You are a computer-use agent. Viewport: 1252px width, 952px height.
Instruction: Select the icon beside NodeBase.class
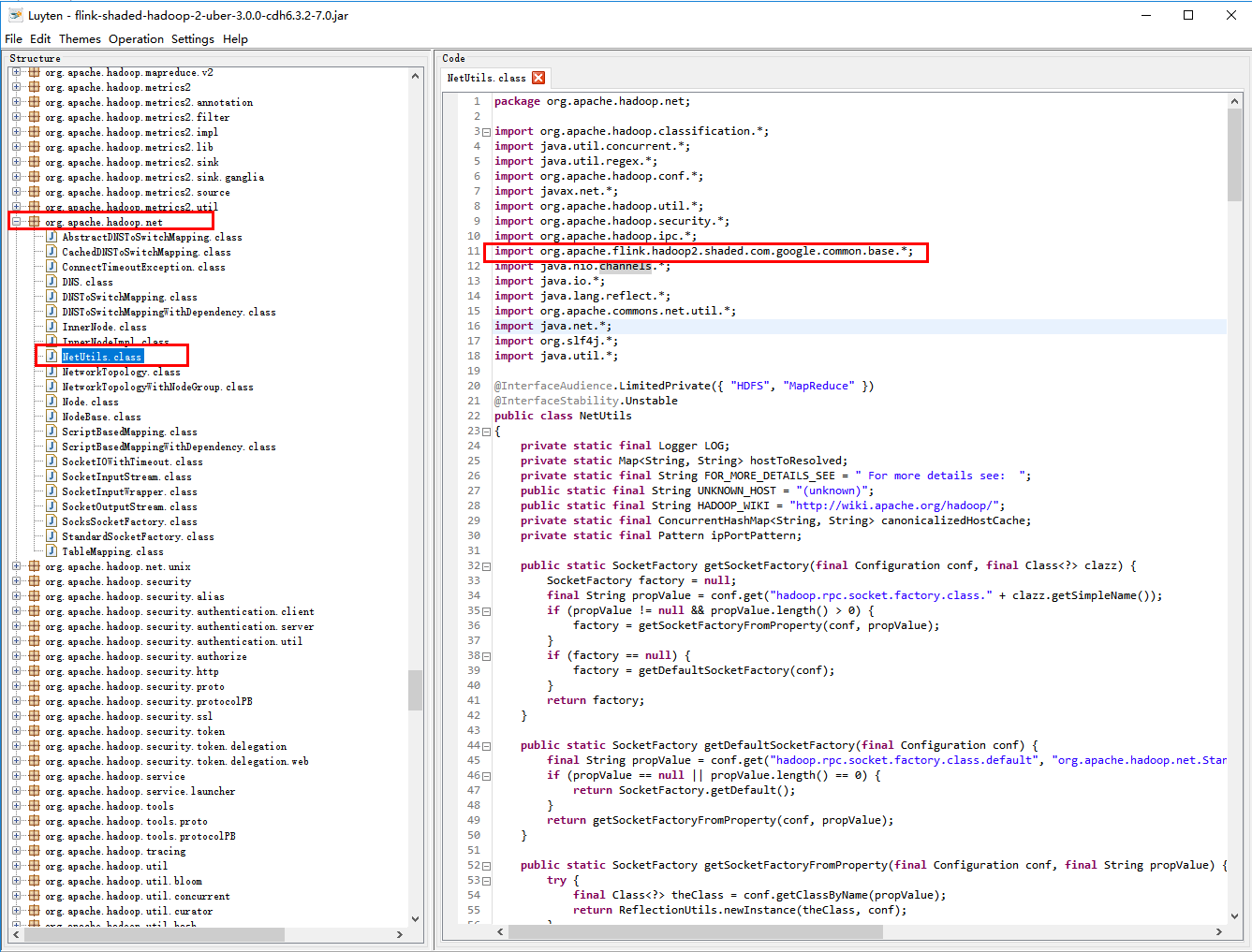(x=50, y=416)
